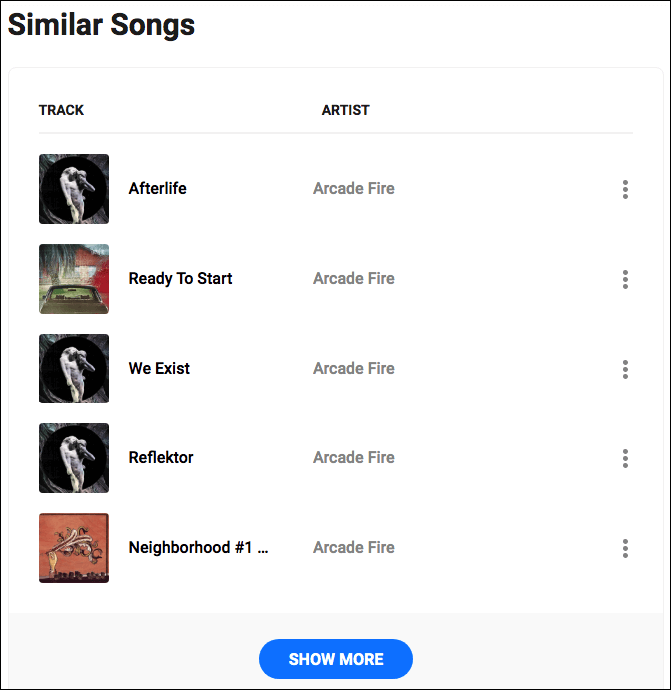
Task: Click Arcade Fire artist beside Afterlife
Action: (x=354, y=188)
